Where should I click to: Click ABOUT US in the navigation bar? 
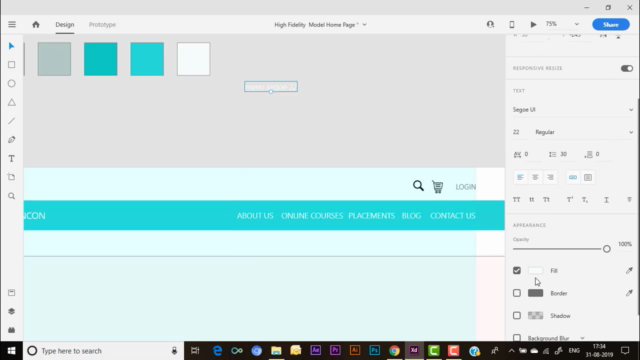click(x=255, y=216)
